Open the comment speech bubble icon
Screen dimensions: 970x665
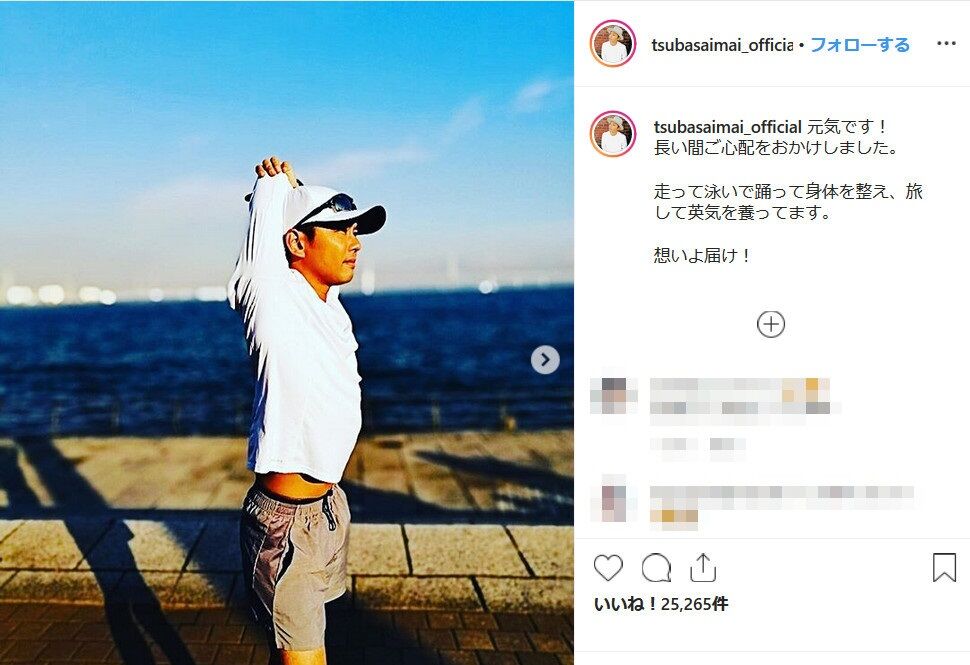(x=656, y=567)
